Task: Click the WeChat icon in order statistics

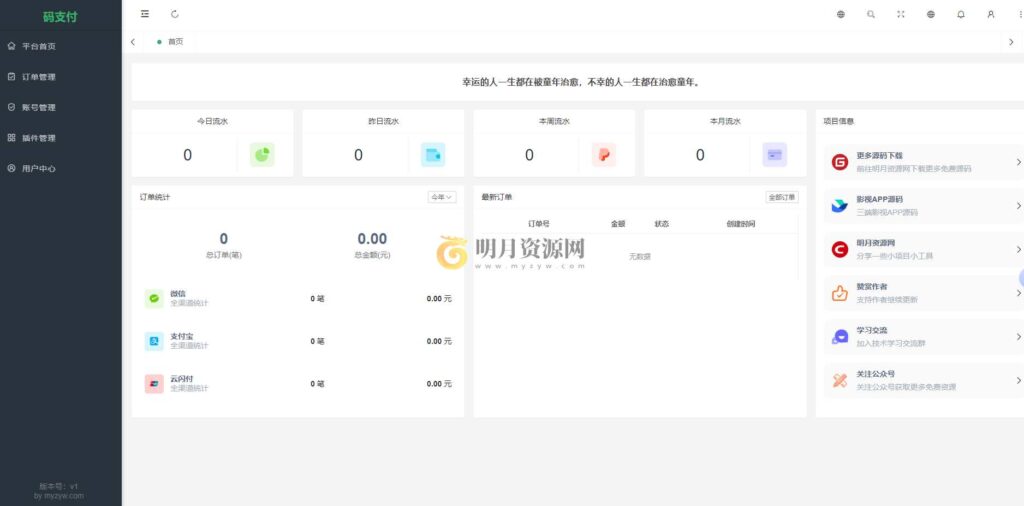Action: click(x=154, y=298)
